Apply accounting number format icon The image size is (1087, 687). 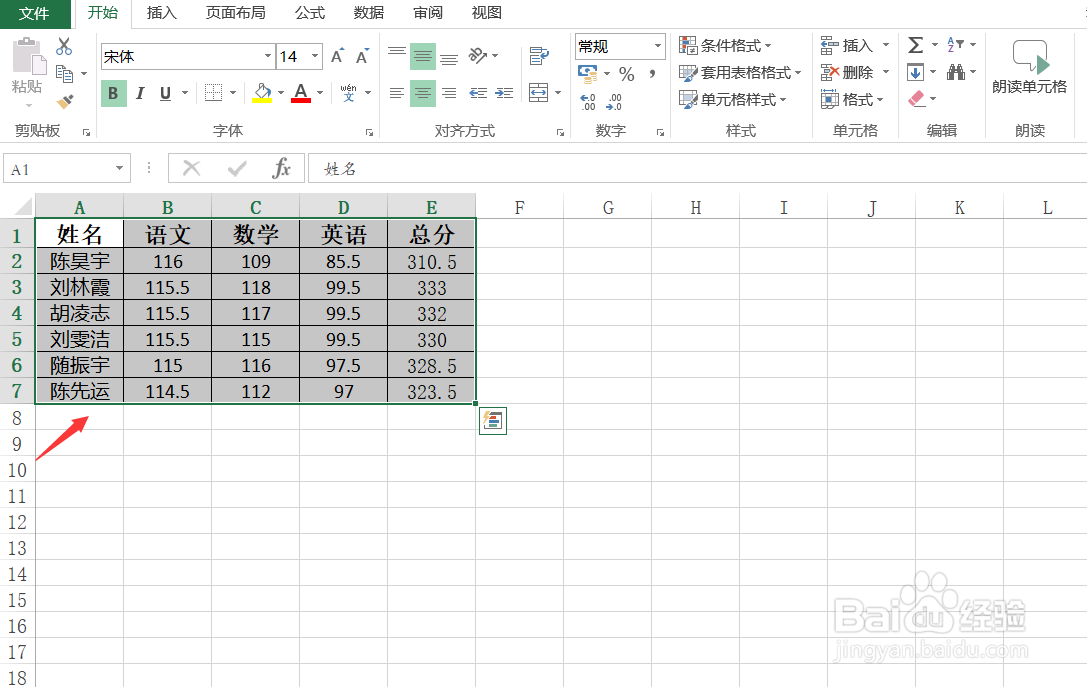click(588, 73)
